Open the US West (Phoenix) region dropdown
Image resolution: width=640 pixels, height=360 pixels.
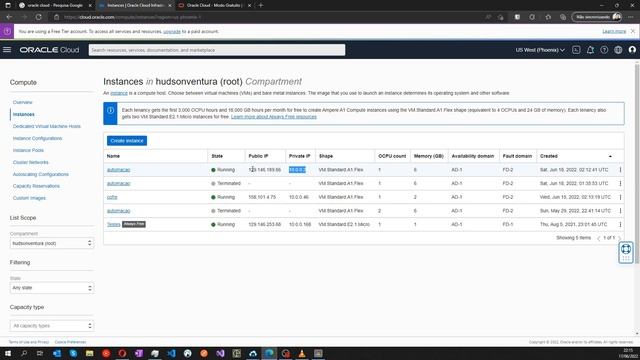(540, 50)
